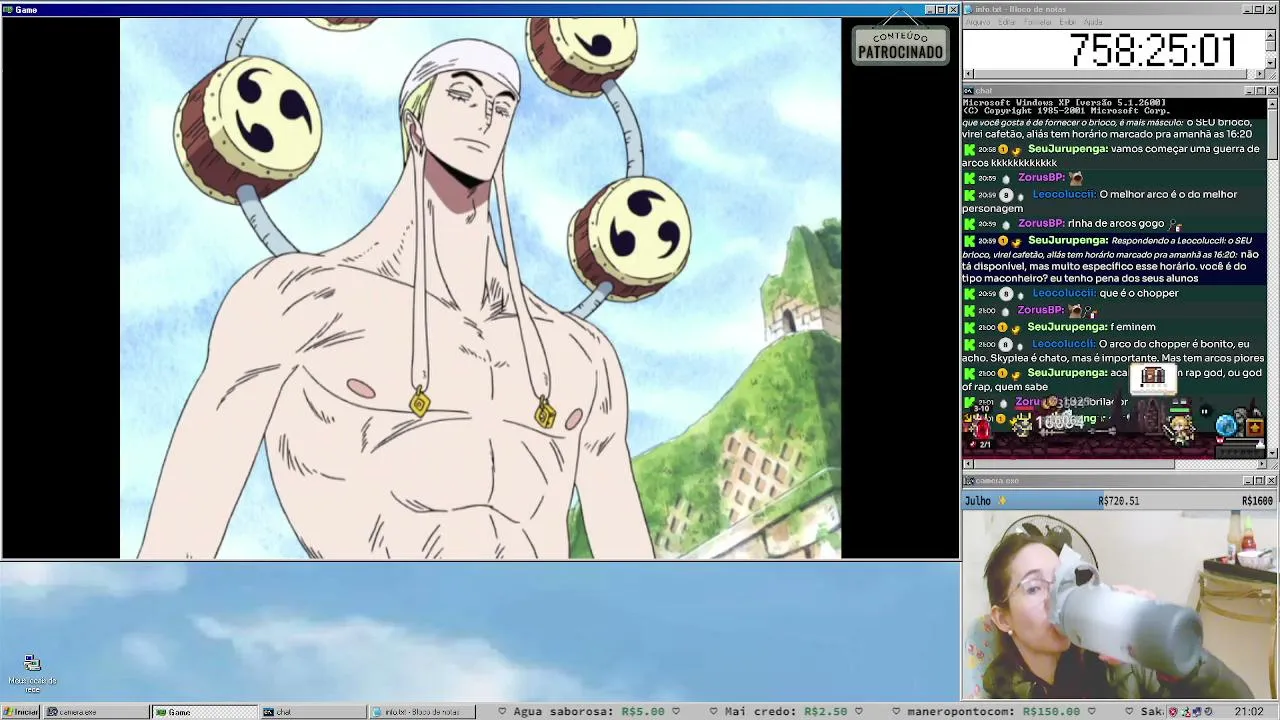The width and height of the screenshot is (1280, 720).
Task: Click 'rinha de arcos gogo' chat message
Action: (x=1117, y=224)
